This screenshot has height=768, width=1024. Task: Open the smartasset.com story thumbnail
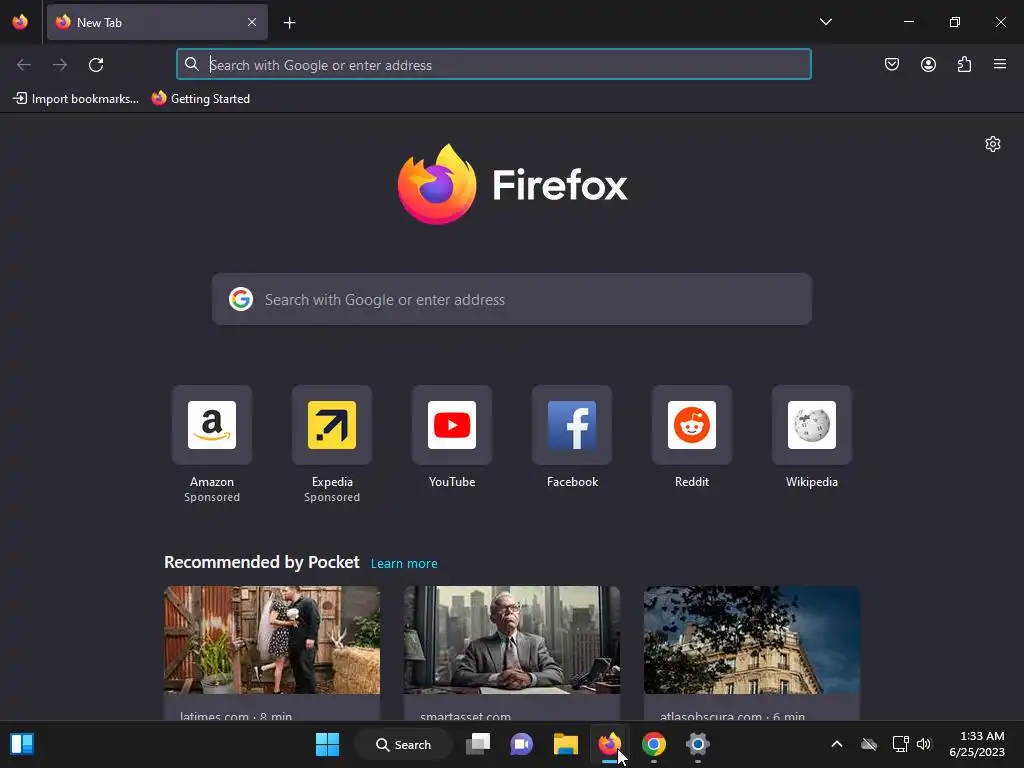pos(511,640)
